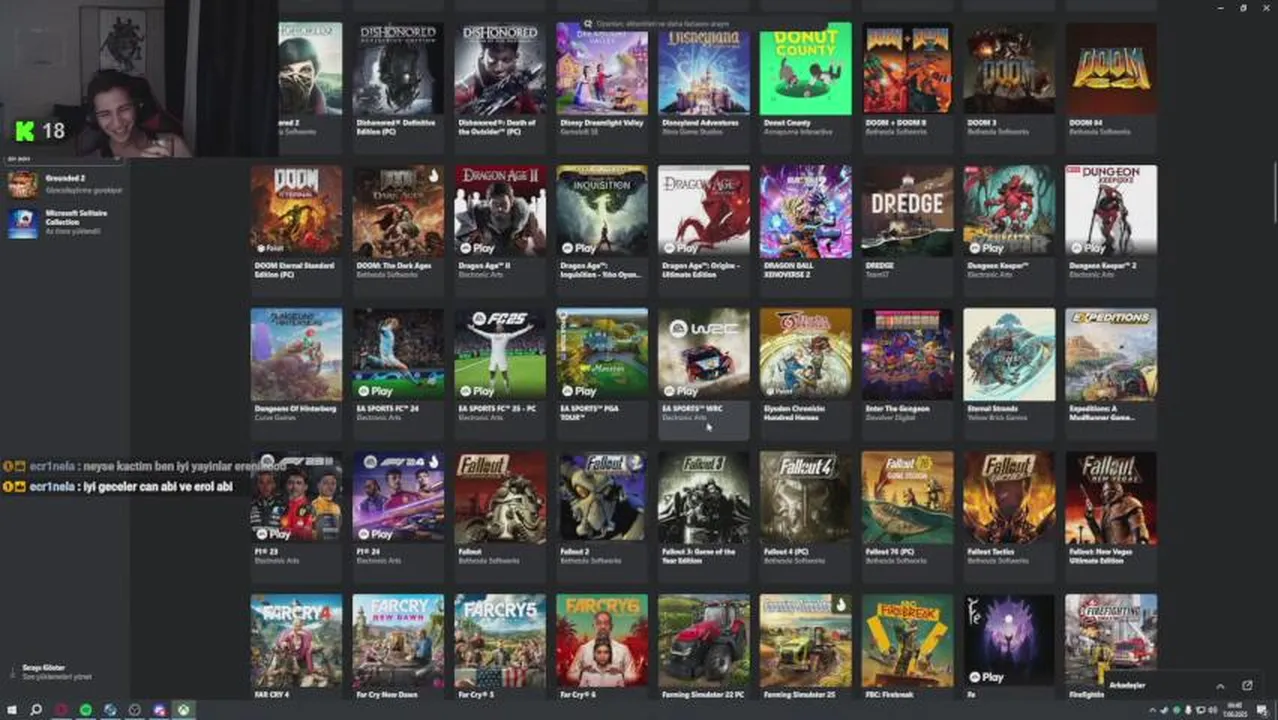The image size is (1278, 720).
Task: Select Disney Dreamlight Valley game cover
Action: pyautogui.click(x=602, y=68)
